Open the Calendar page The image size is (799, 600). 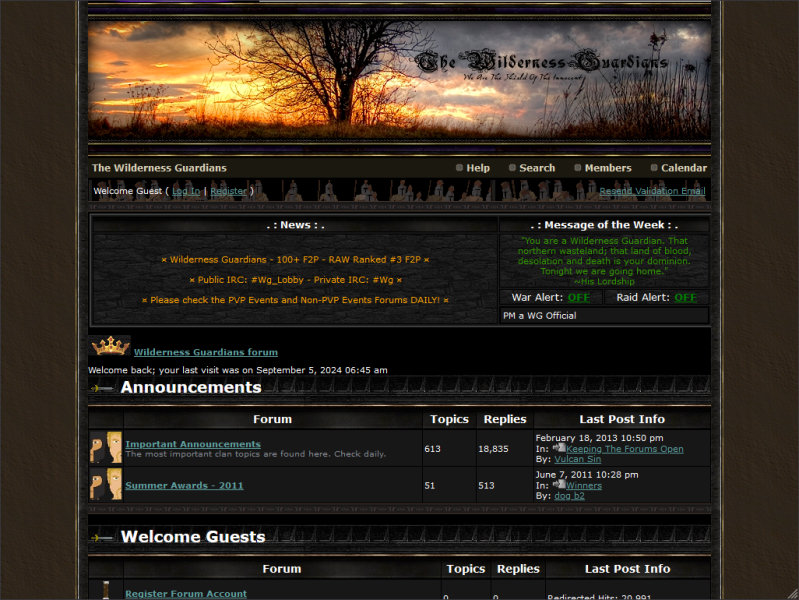click(x=683, y=168)
